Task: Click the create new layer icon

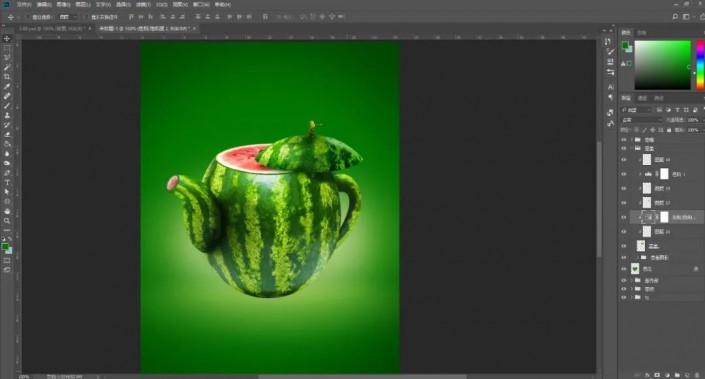Action: 687,375
